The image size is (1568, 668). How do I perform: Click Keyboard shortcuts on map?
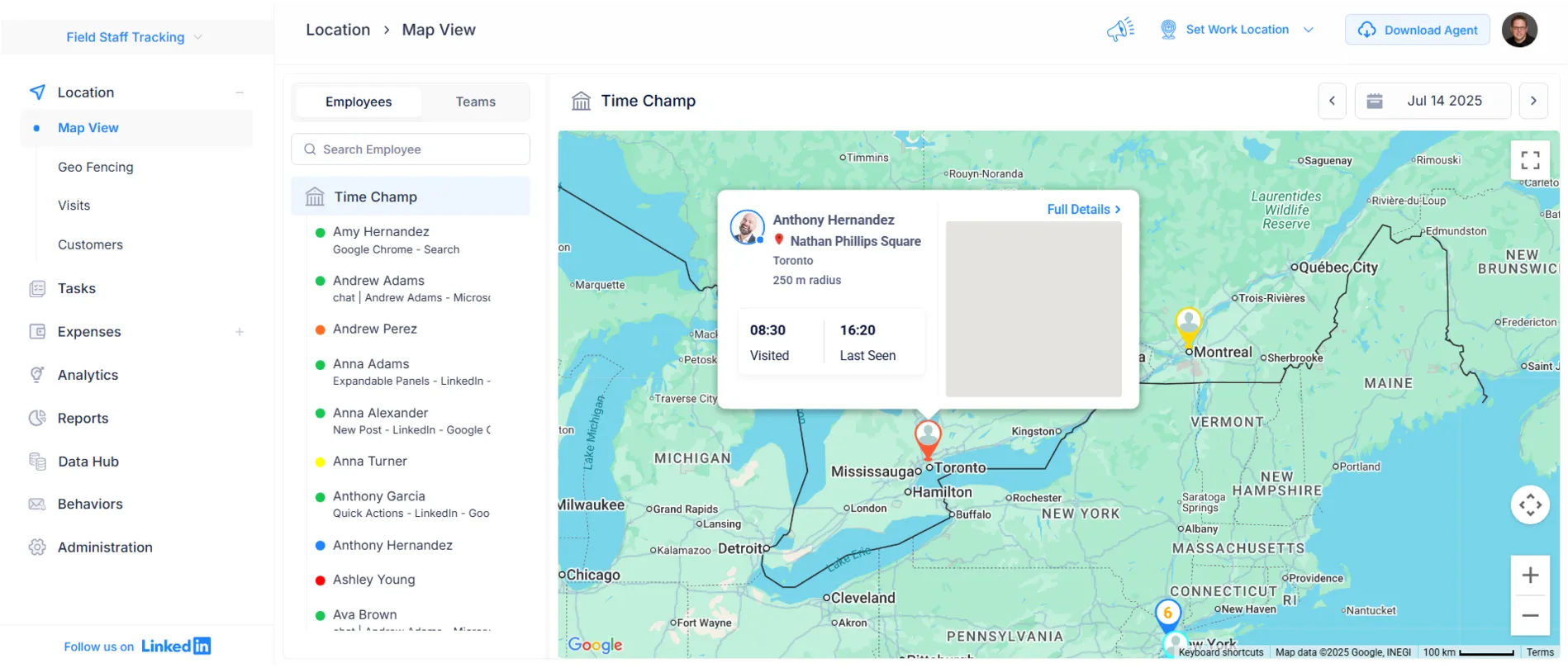(x=1221, y=652)
